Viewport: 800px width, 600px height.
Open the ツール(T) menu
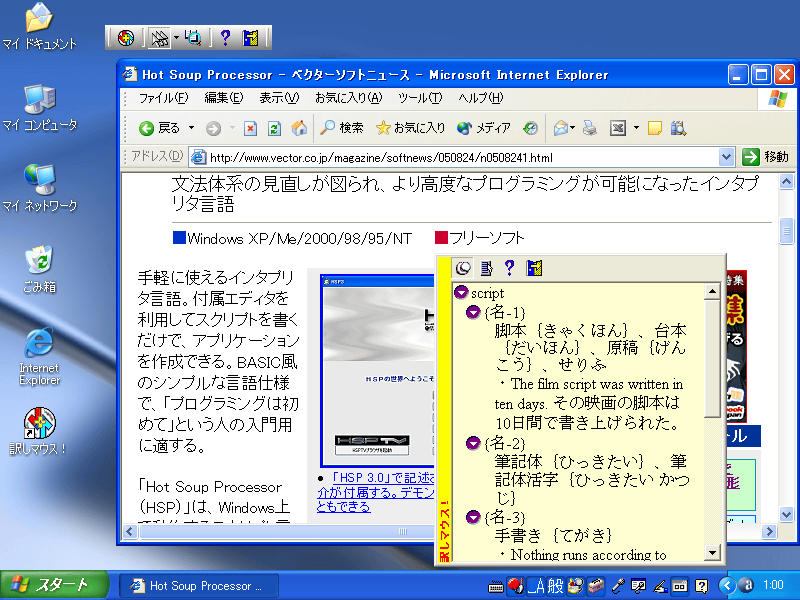coord(419,97)
